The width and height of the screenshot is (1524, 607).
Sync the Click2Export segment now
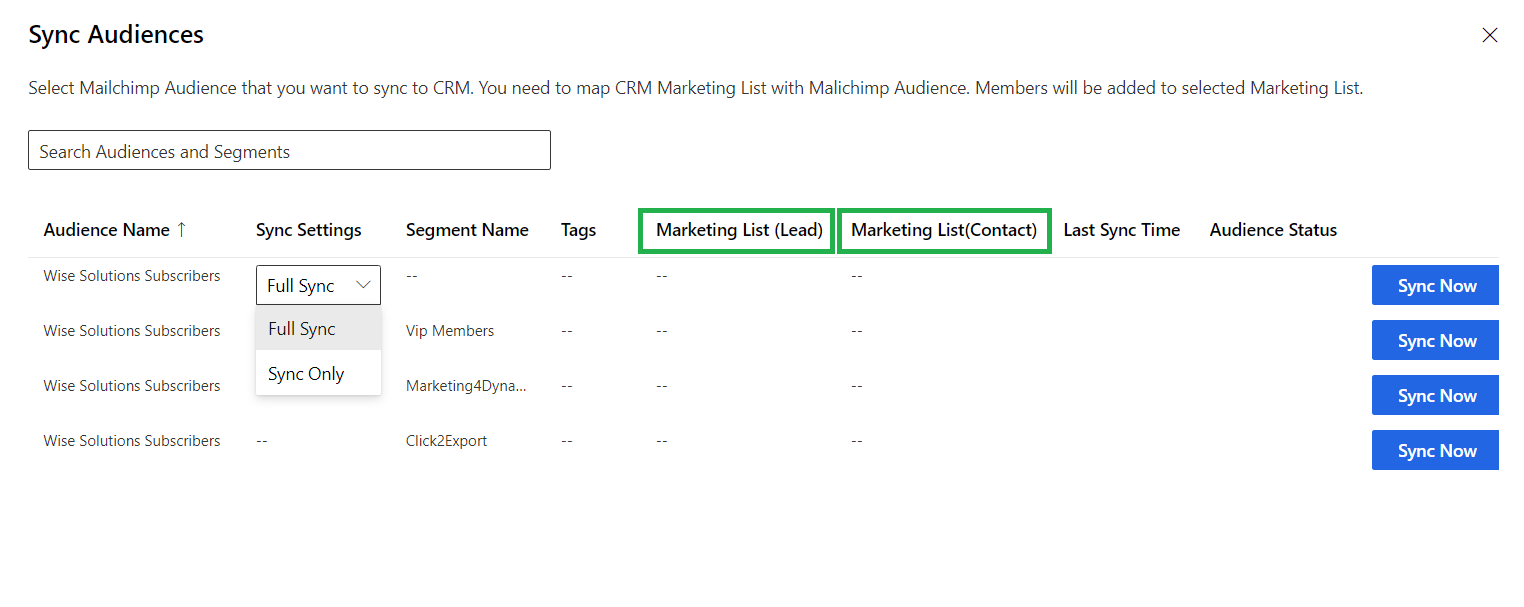[x=1435, y=451]
